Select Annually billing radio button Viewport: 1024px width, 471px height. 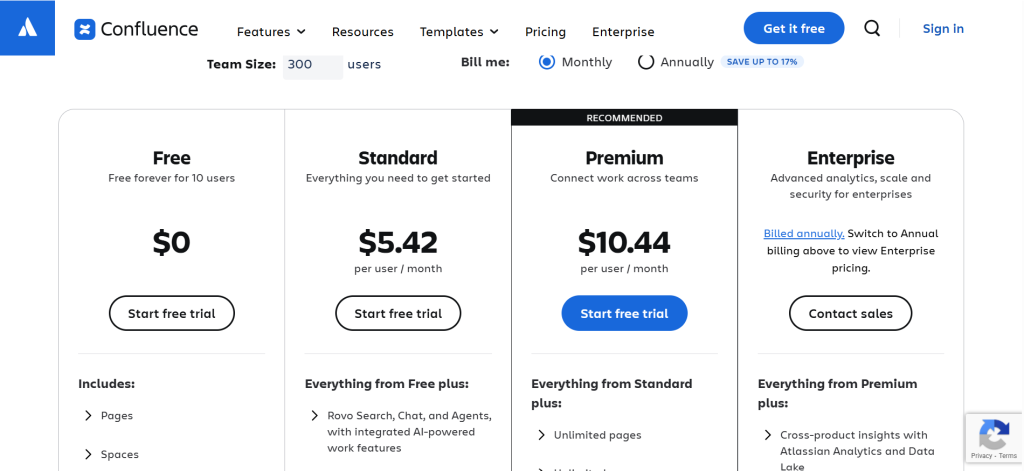646,62
